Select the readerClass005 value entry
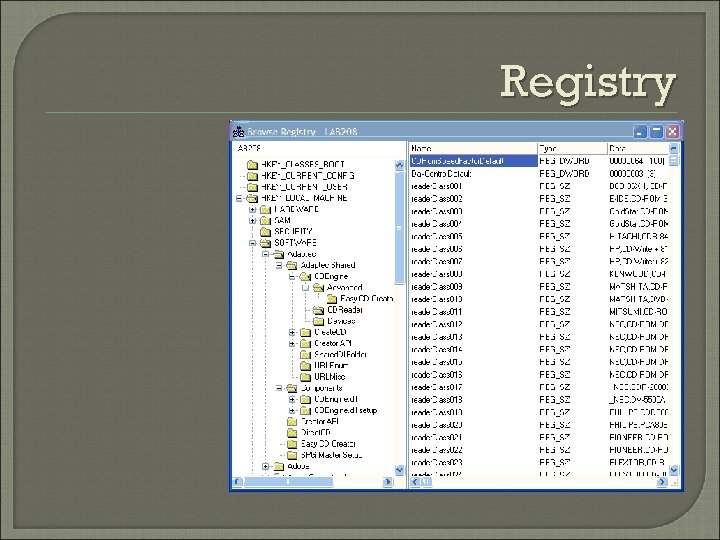Image resolution: width=720 pixels, height=540 pixels. click(437, 236)
